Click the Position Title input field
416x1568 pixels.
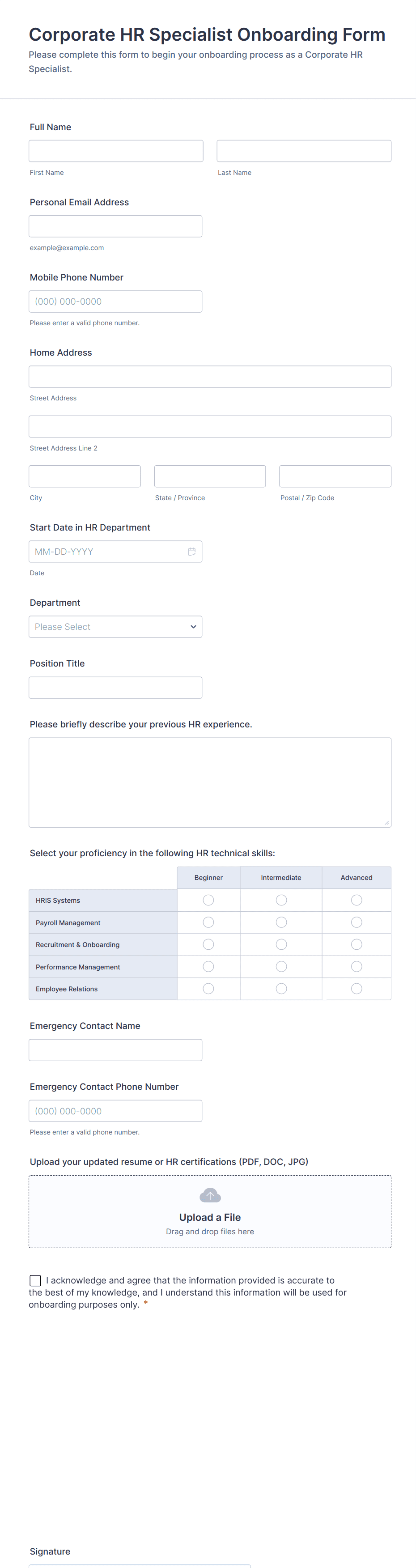(x=115, y=688)
